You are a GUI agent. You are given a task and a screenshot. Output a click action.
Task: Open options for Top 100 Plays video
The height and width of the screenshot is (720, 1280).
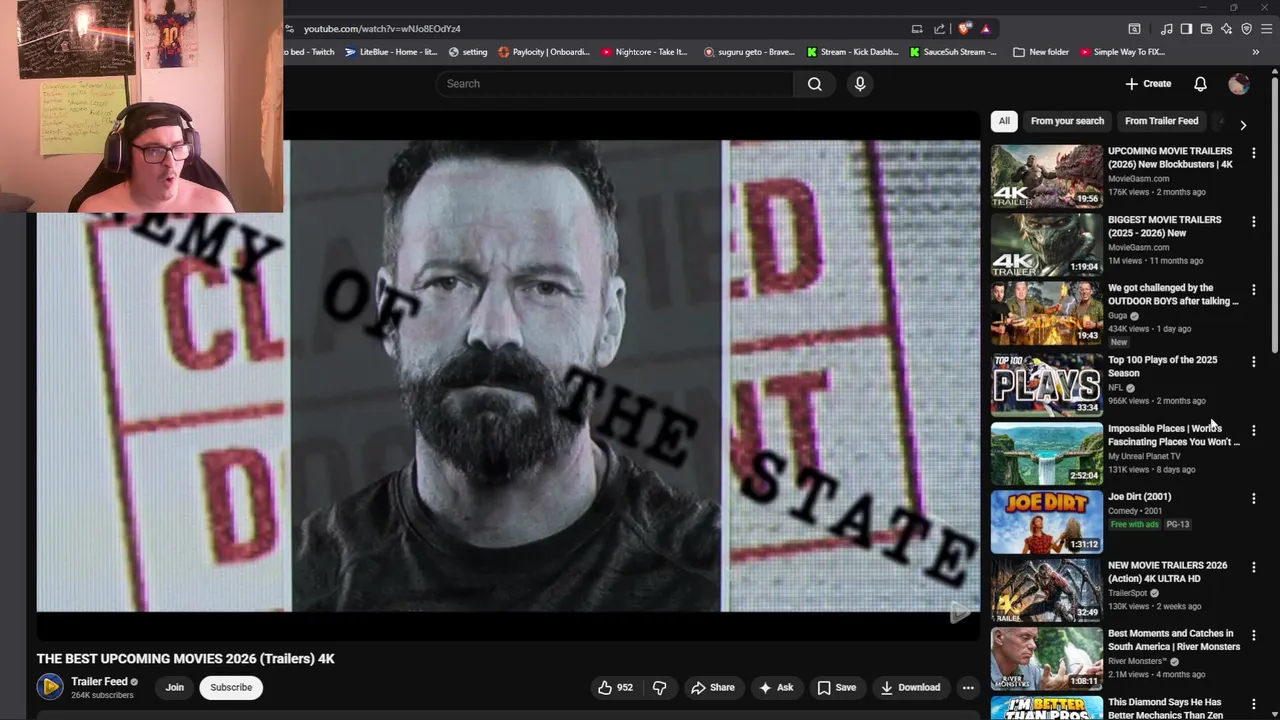[x=1254, y=362]
